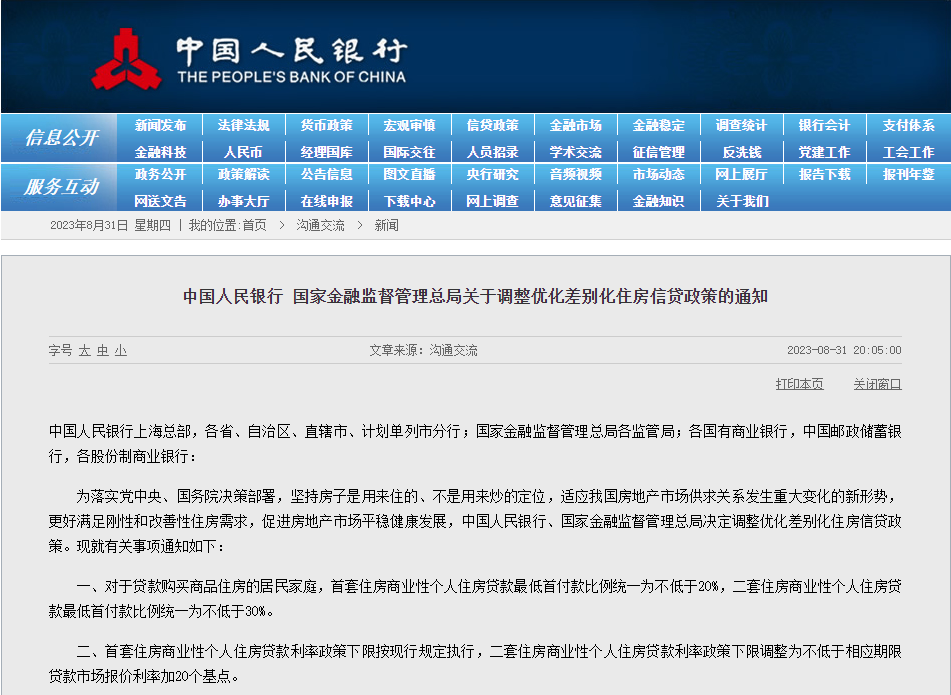Select 图文直播 in service menu
The width and height of the screenshot is (951, 695).
[409, 175]
